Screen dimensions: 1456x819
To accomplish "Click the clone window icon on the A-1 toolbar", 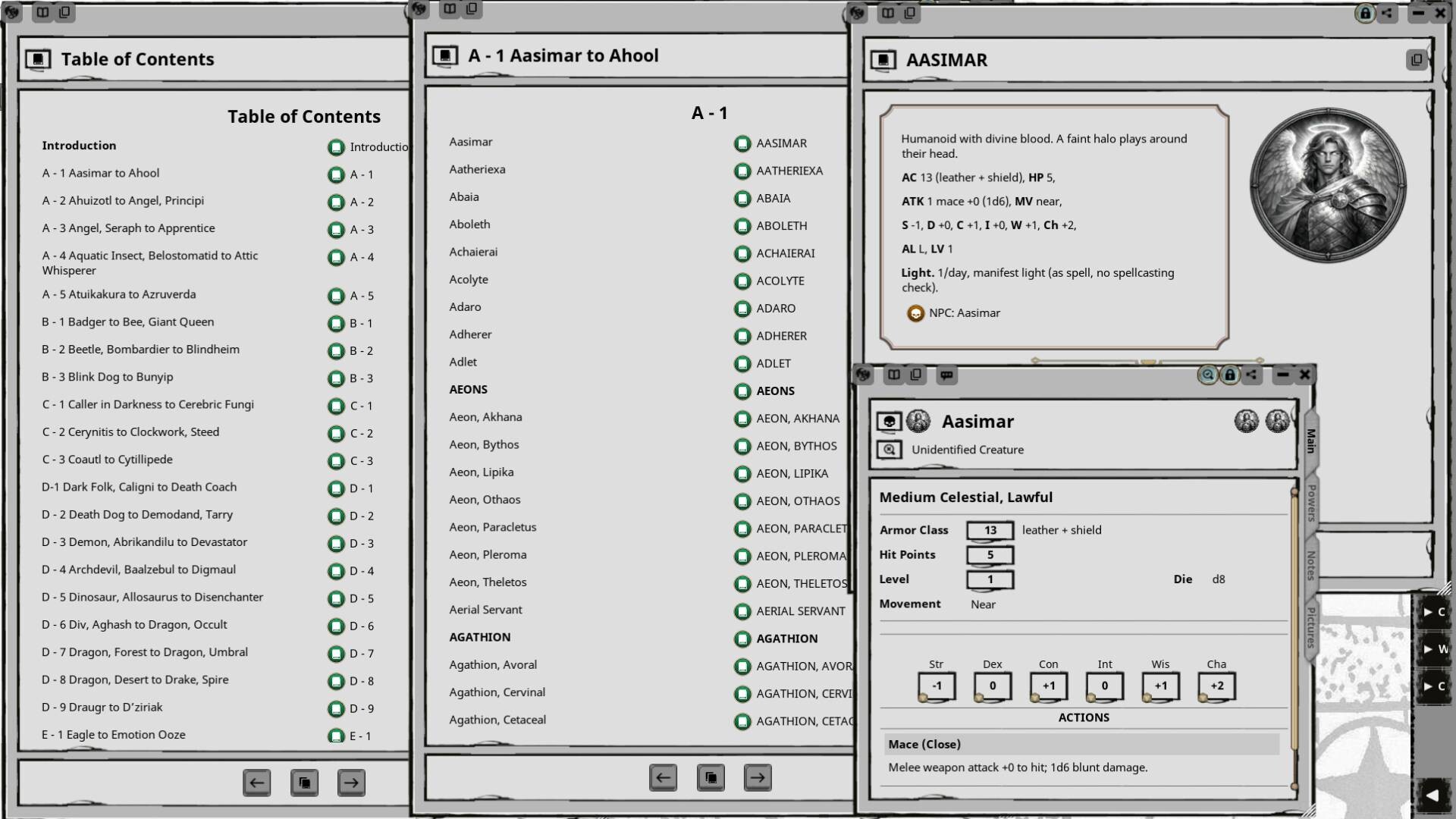I will click(x=472, y=10).
